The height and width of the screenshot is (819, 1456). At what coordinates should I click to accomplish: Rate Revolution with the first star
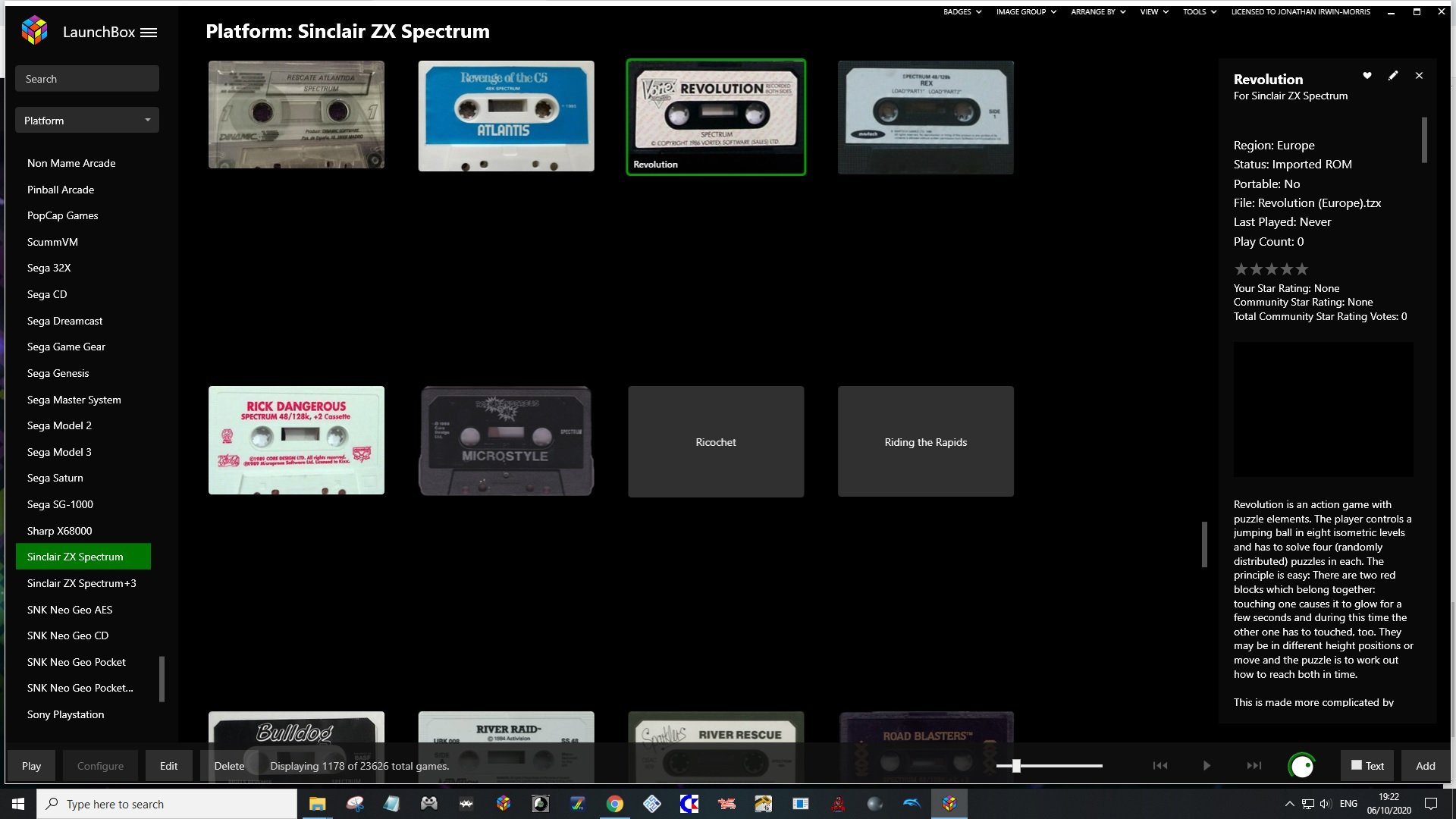coord(1241,269)
